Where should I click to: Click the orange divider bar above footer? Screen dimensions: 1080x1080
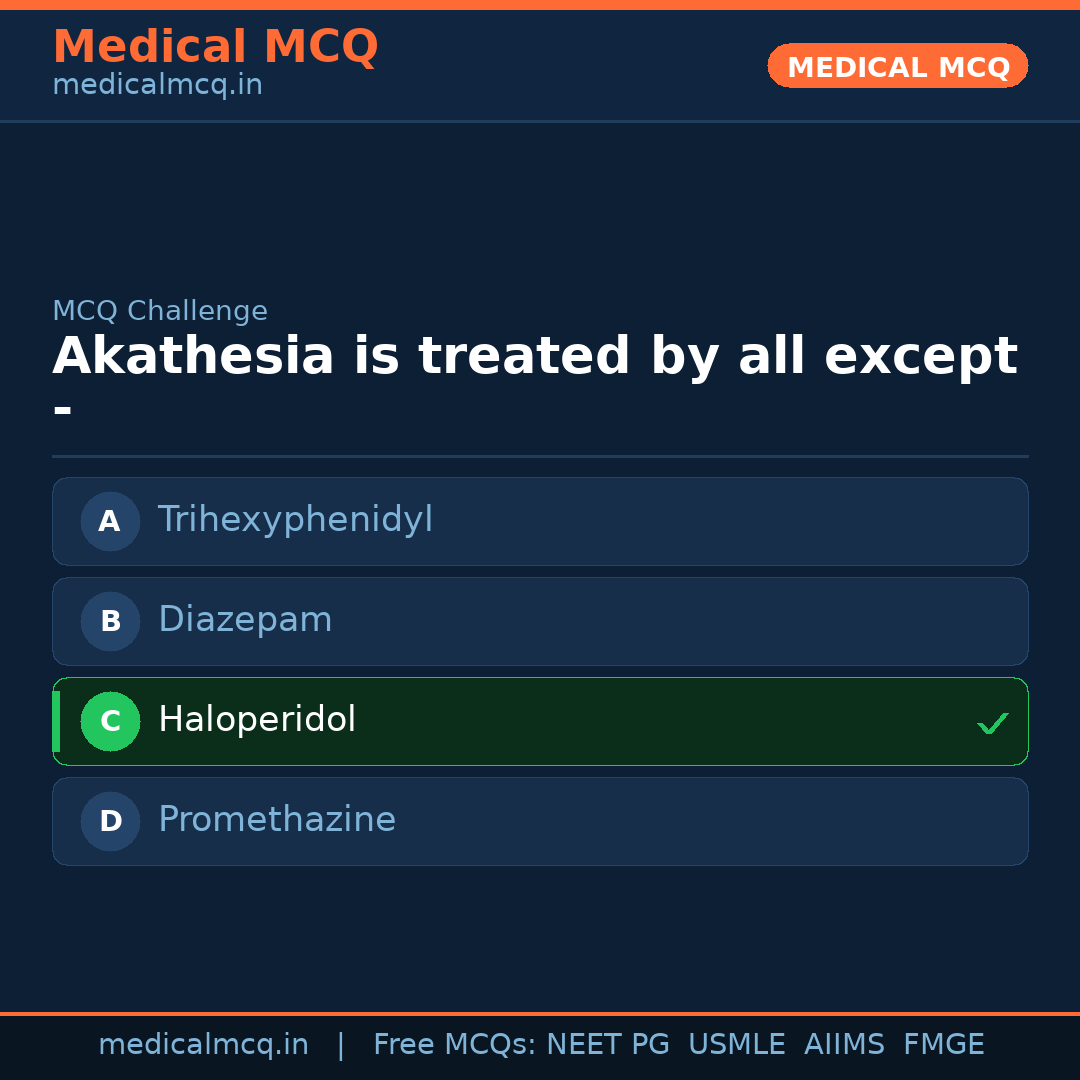(x=540, y=1014)
